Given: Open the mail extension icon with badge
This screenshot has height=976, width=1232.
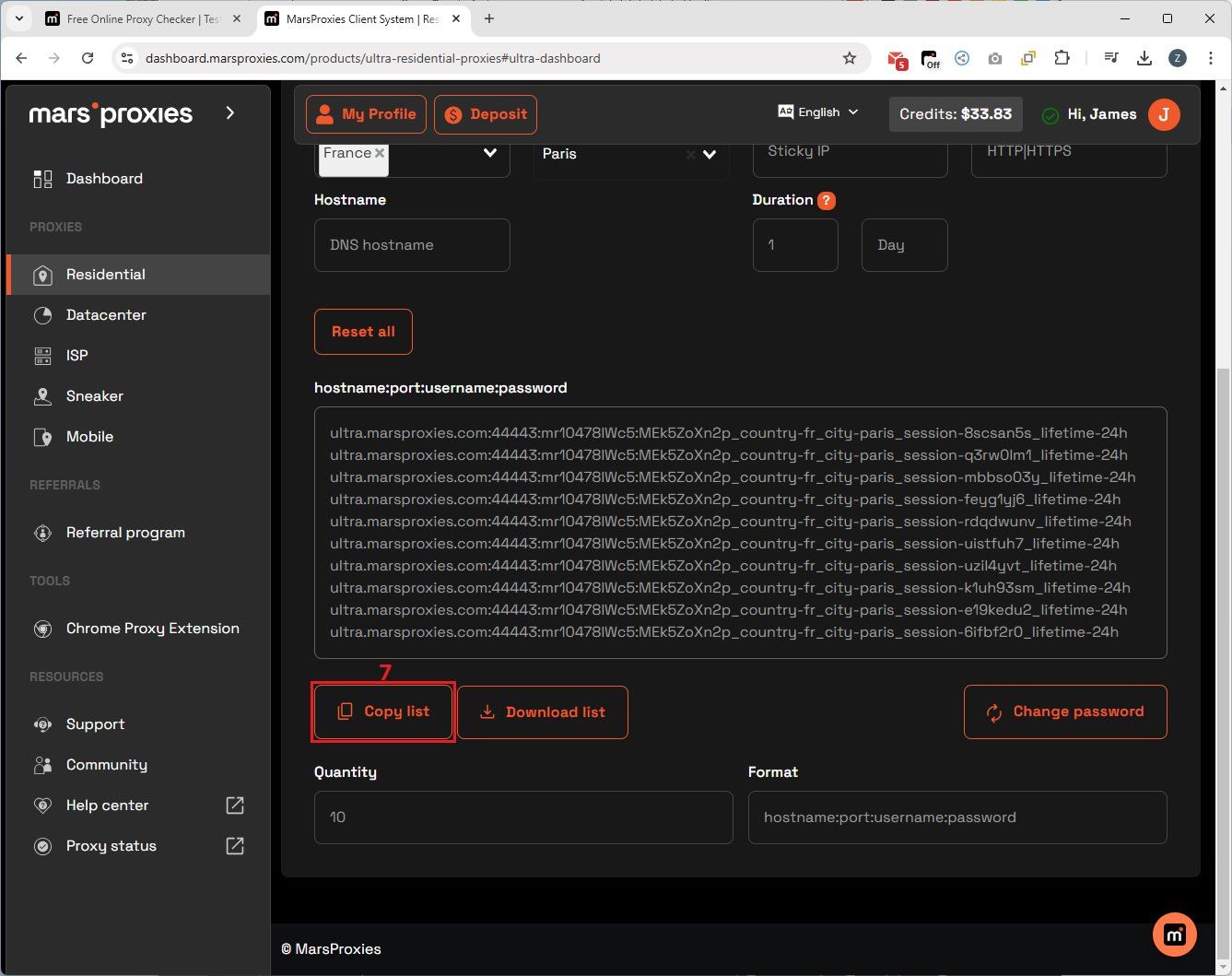Looking at the screenshot, I should pos(897,59).
